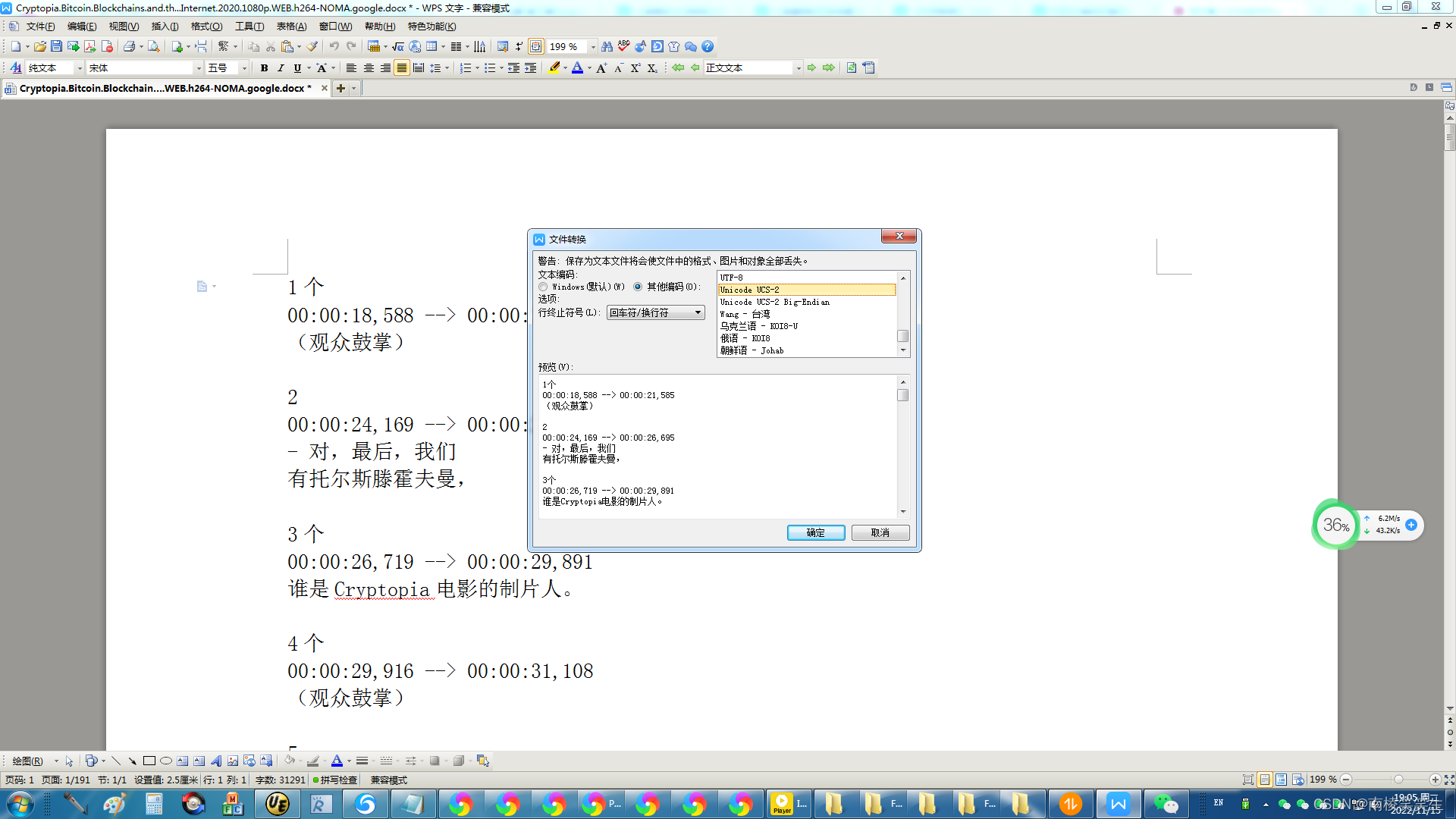
Task: Click the 取消 button in the dialog
Action: [x=880, y=532]
